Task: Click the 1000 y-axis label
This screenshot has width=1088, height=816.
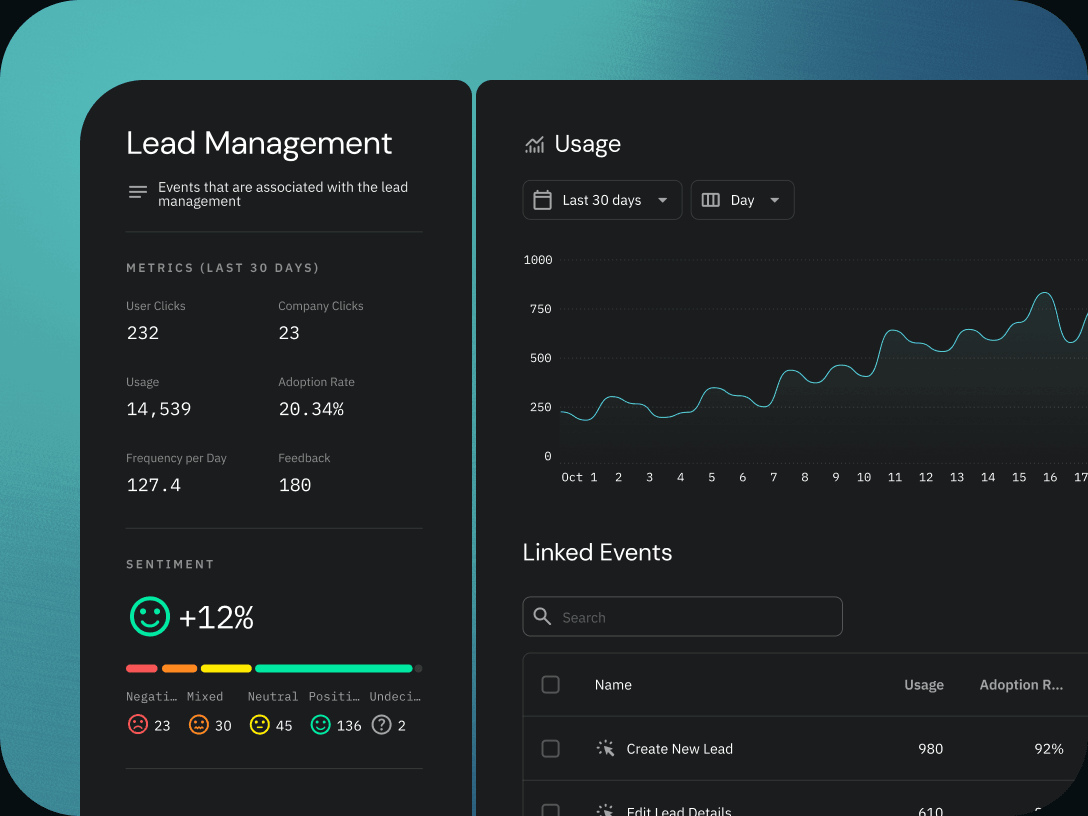Action: (x=538, y=260)
